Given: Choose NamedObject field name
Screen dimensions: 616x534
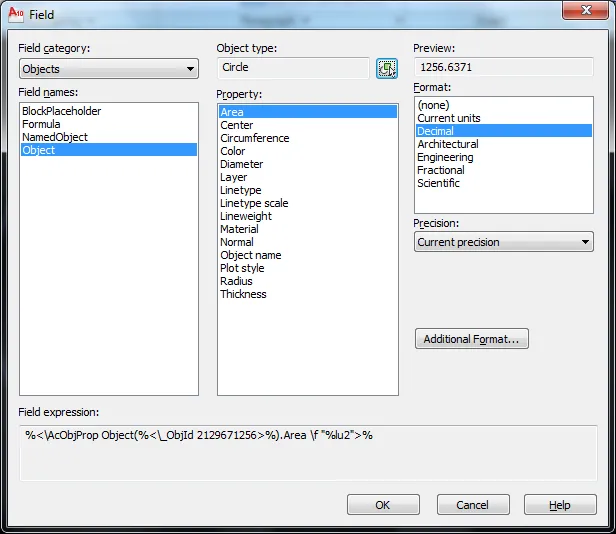Looking at the screenshot, I should coord(54,137).
